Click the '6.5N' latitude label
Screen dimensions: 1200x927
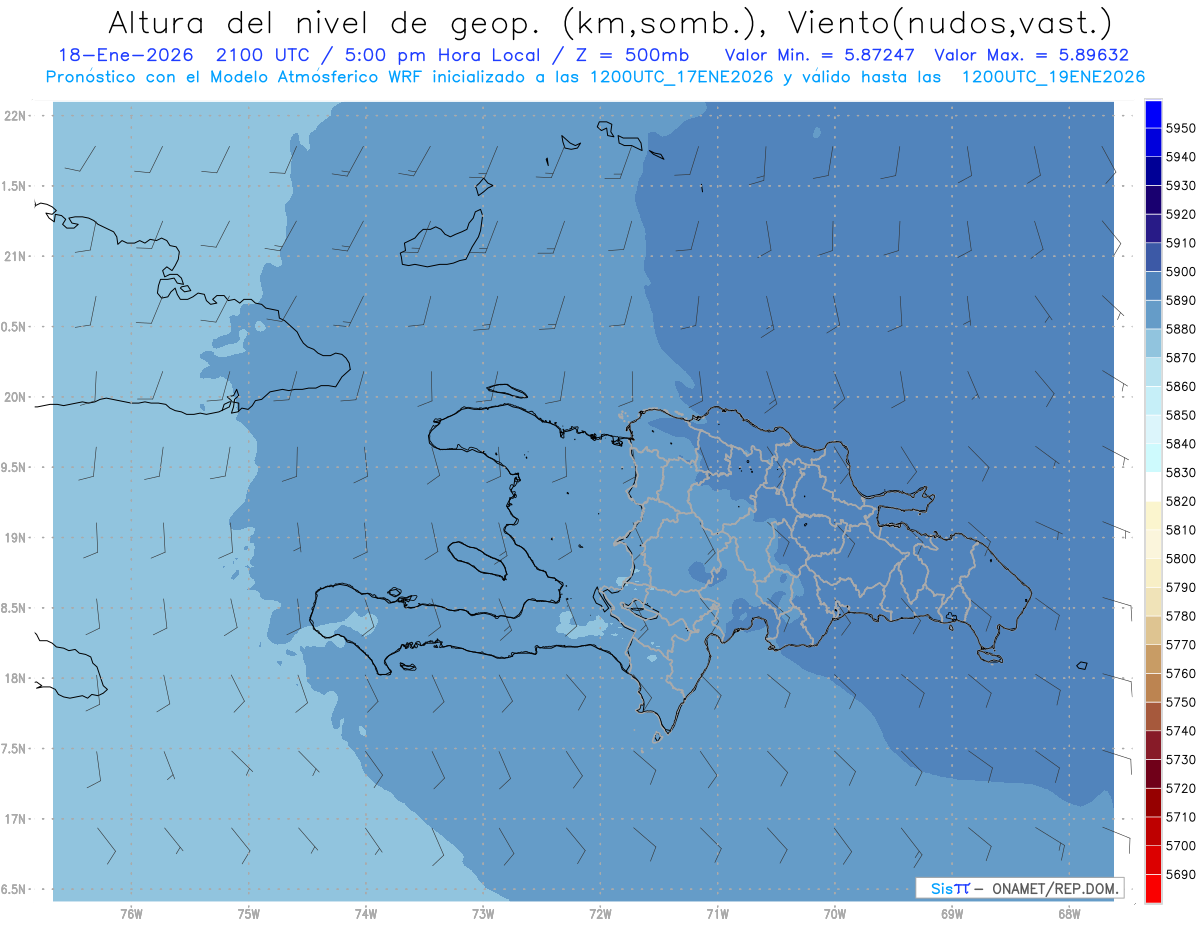point(15,889)
